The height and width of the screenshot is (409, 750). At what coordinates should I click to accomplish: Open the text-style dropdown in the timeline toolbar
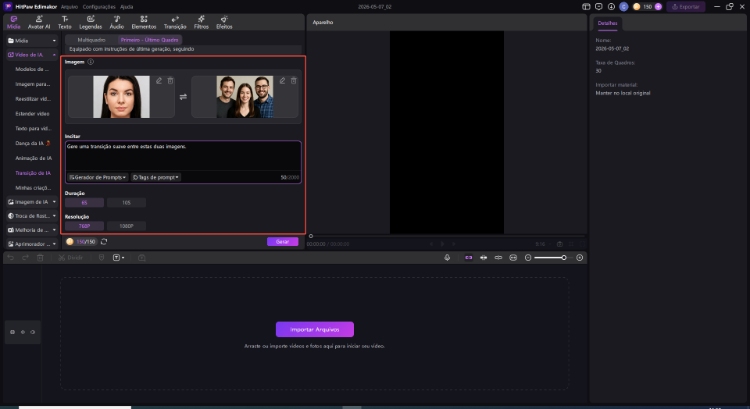(x=118, y=257)
